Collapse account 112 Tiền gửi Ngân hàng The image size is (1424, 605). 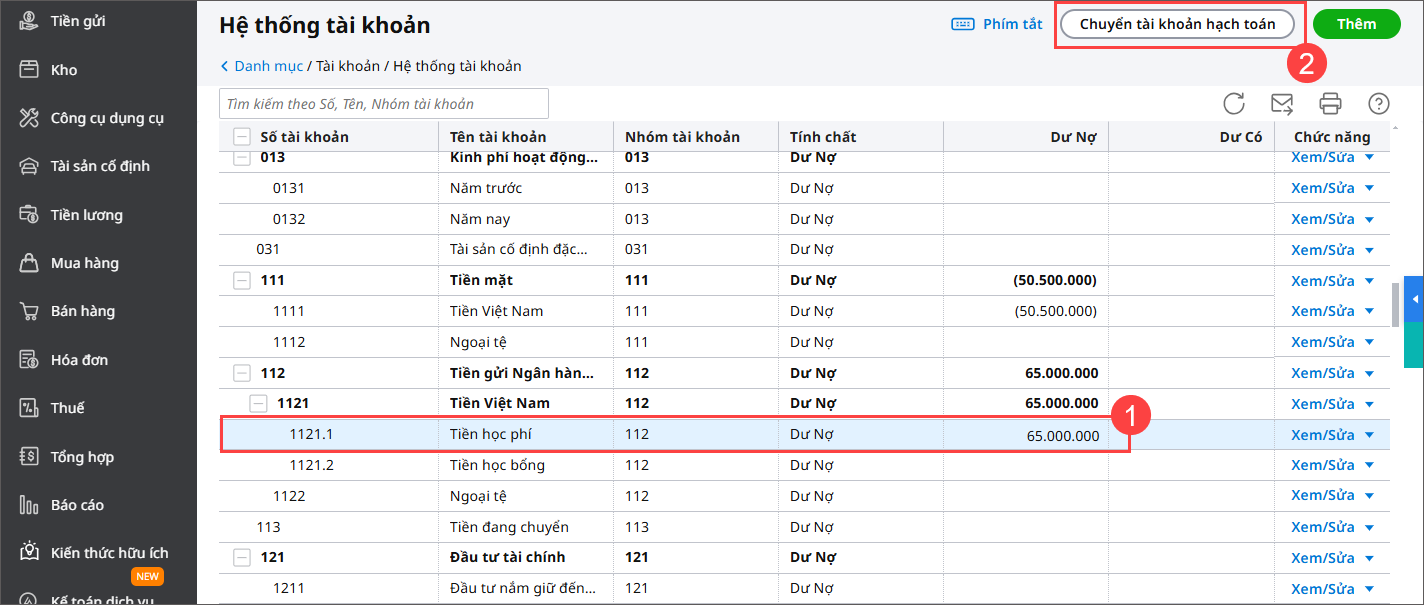pos(242,373)
